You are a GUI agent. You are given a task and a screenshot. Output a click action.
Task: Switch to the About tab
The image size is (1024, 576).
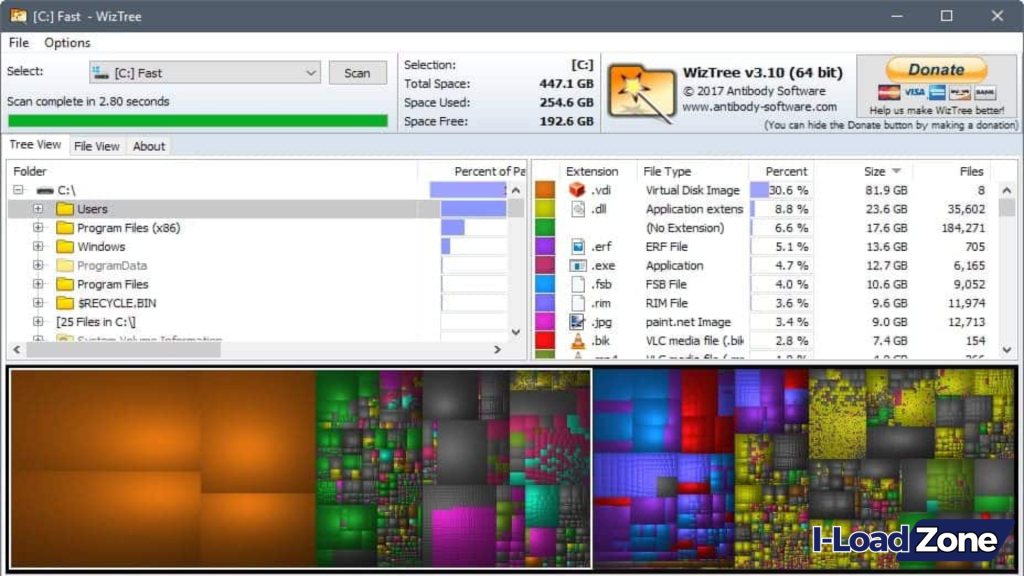(148, 146)
